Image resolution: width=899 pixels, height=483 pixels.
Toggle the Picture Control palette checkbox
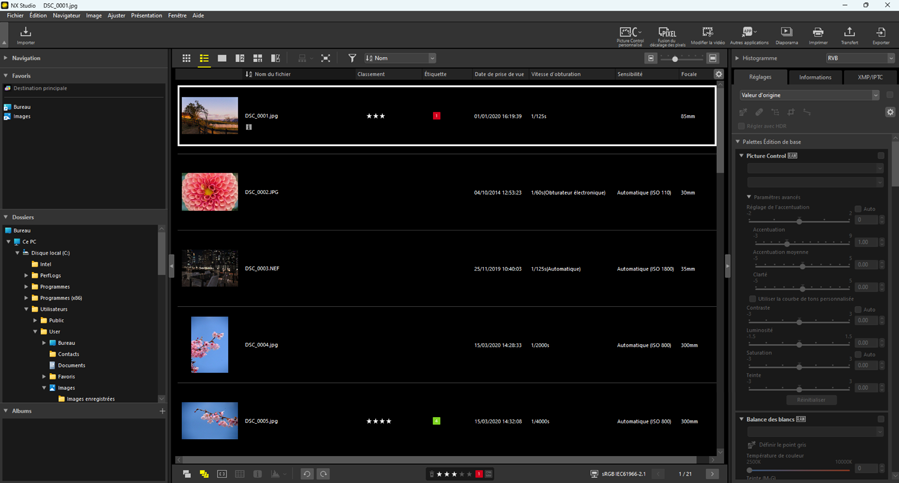coord(881,156)
